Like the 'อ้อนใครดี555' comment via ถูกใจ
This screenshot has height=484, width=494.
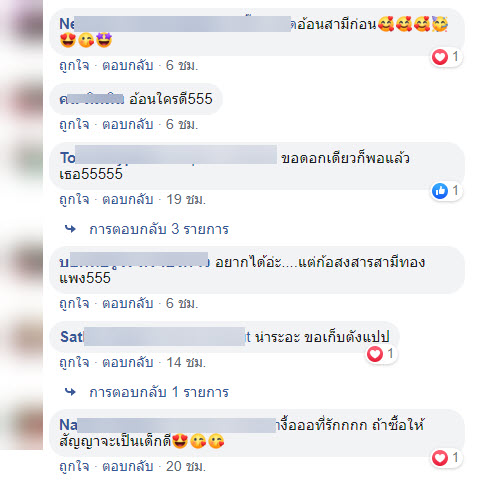pos(74,125)
